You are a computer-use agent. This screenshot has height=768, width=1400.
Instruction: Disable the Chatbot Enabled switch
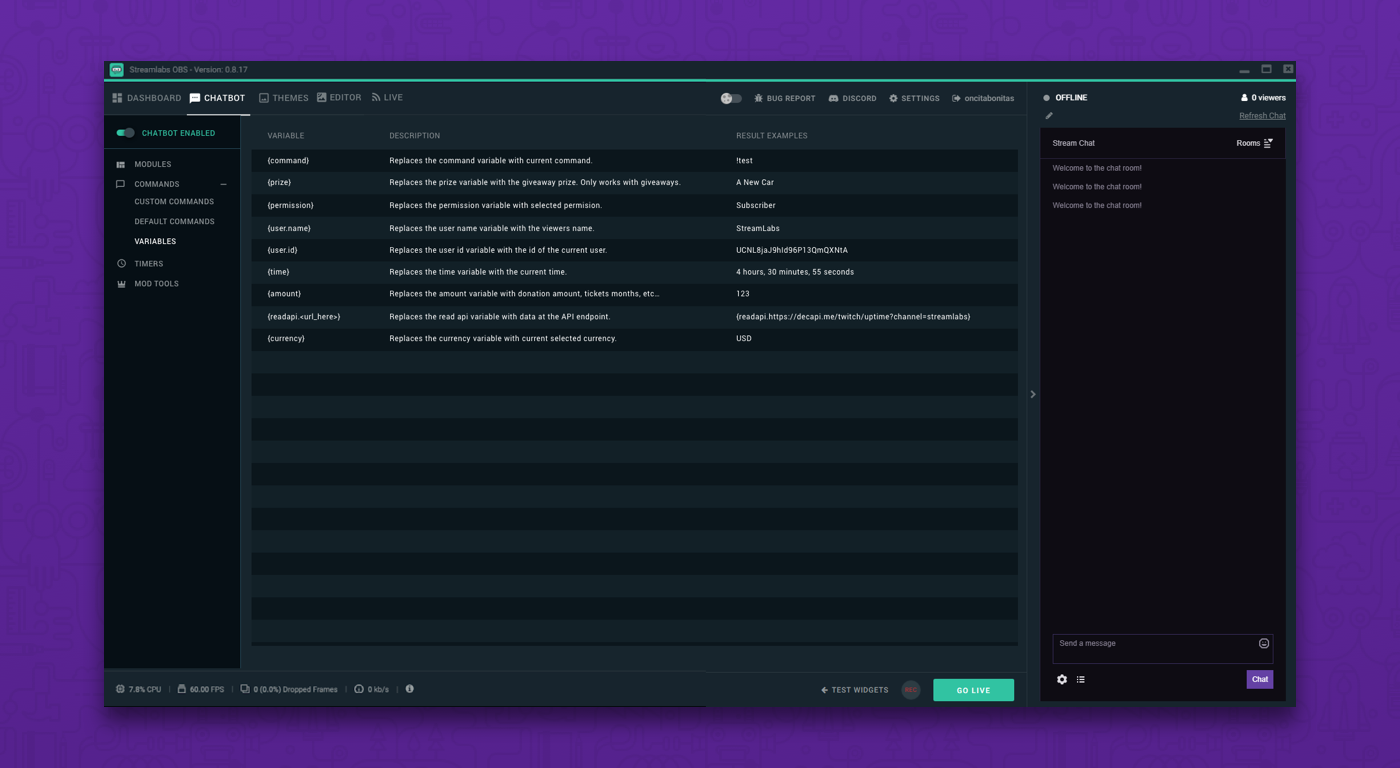pos(125,133)
